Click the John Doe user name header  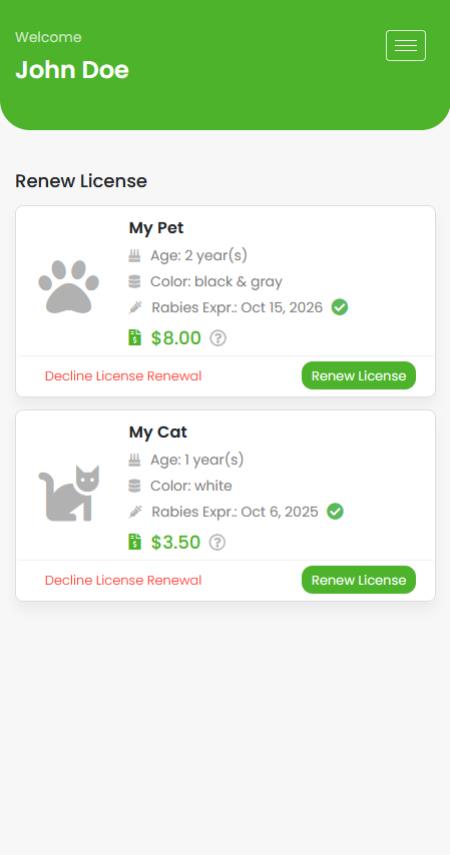coord(72,70)
